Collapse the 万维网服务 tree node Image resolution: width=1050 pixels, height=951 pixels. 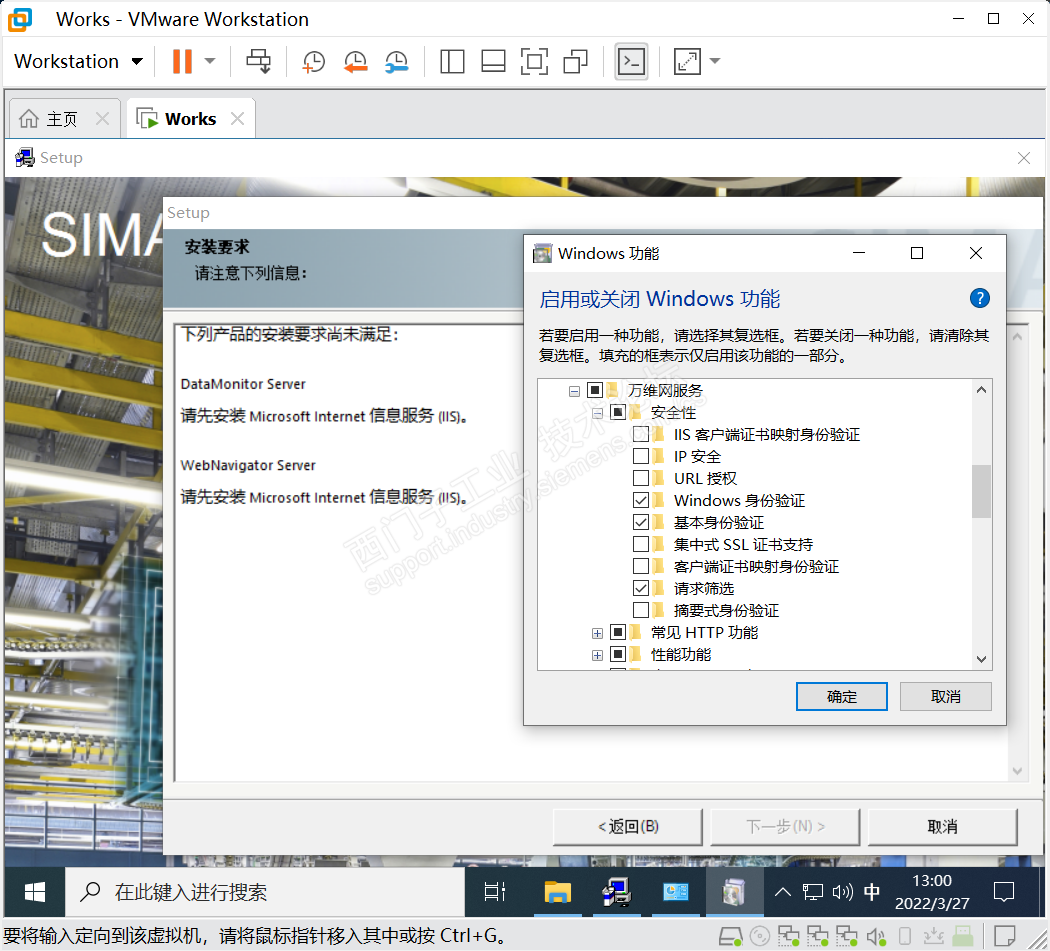pos(574,390)
